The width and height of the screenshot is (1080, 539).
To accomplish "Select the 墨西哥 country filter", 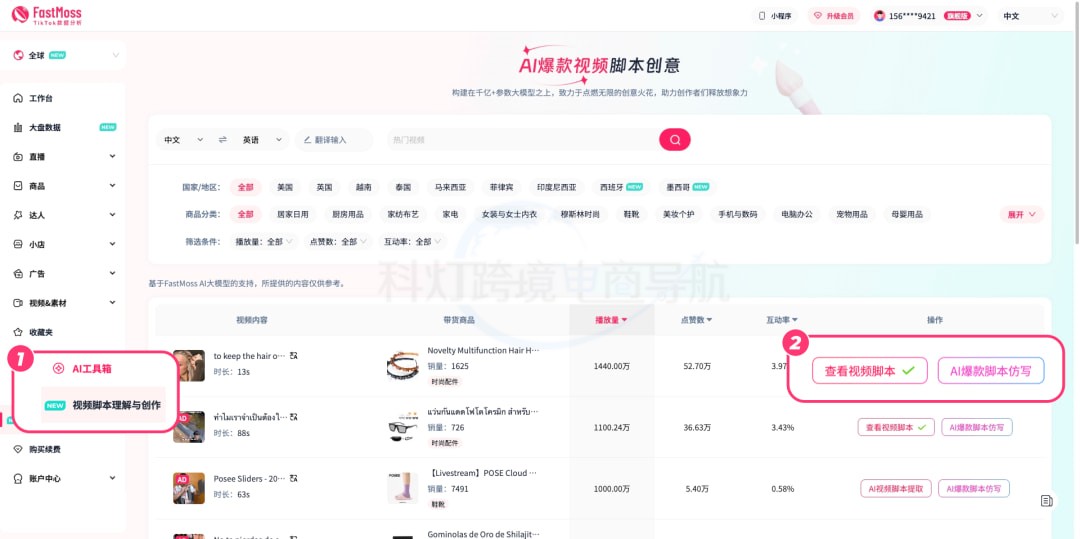I will tap(686, 187).
